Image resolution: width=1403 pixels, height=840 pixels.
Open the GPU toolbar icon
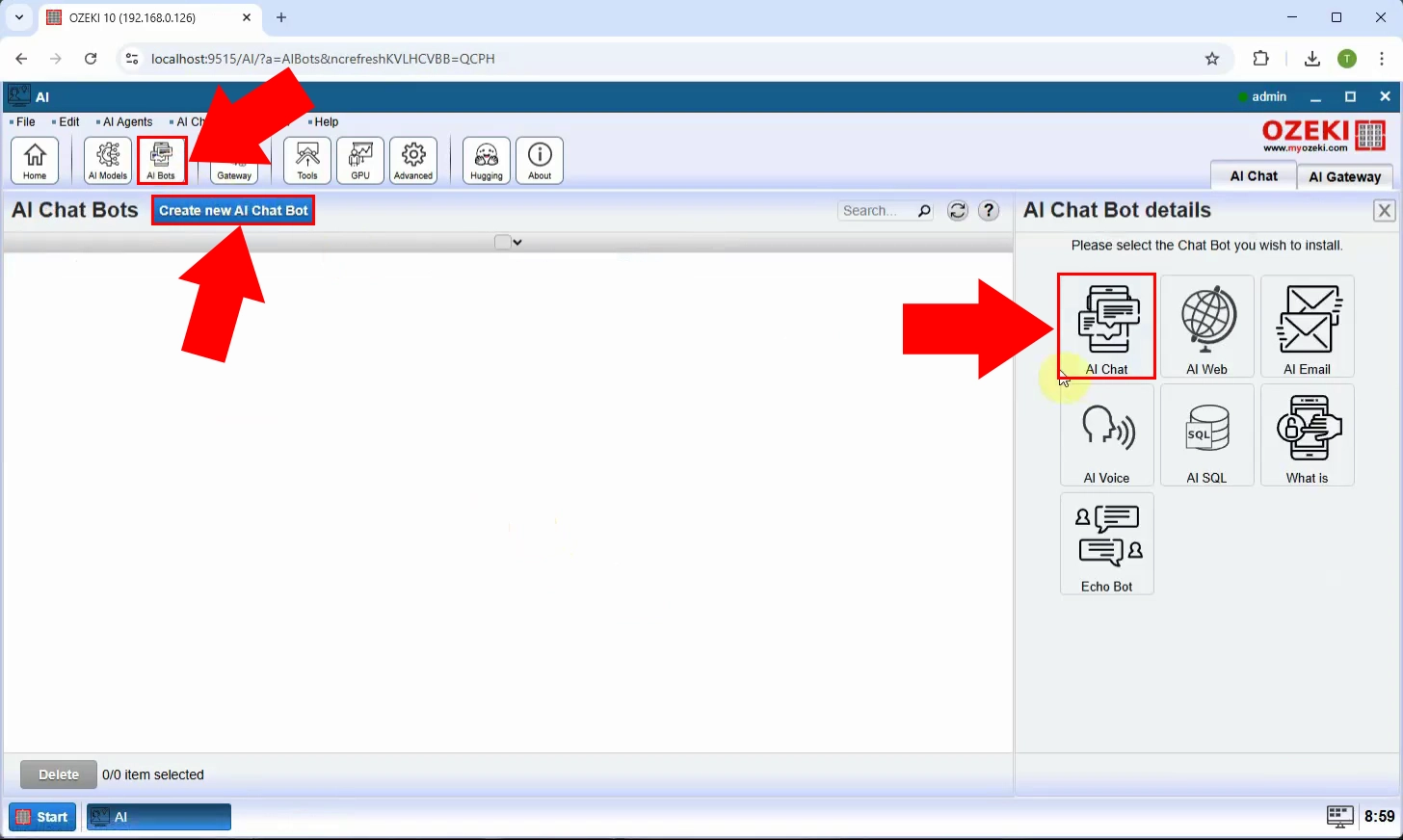pos(360,160)
